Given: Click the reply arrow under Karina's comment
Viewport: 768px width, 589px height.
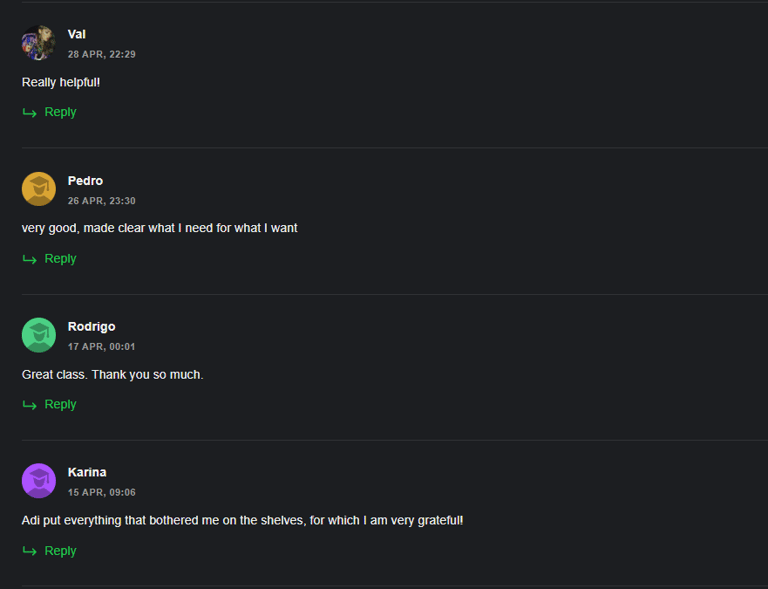Looking at the screenshot, I should [29, 552].
